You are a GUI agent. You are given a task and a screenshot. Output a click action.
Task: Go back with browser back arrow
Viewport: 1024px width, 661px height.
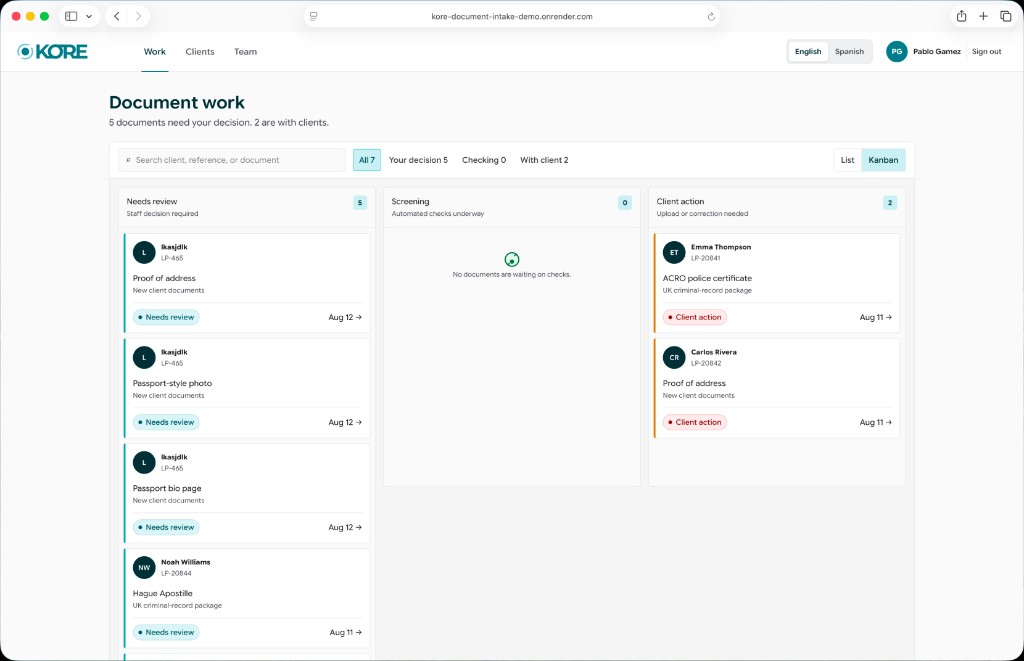coord(117,16)
